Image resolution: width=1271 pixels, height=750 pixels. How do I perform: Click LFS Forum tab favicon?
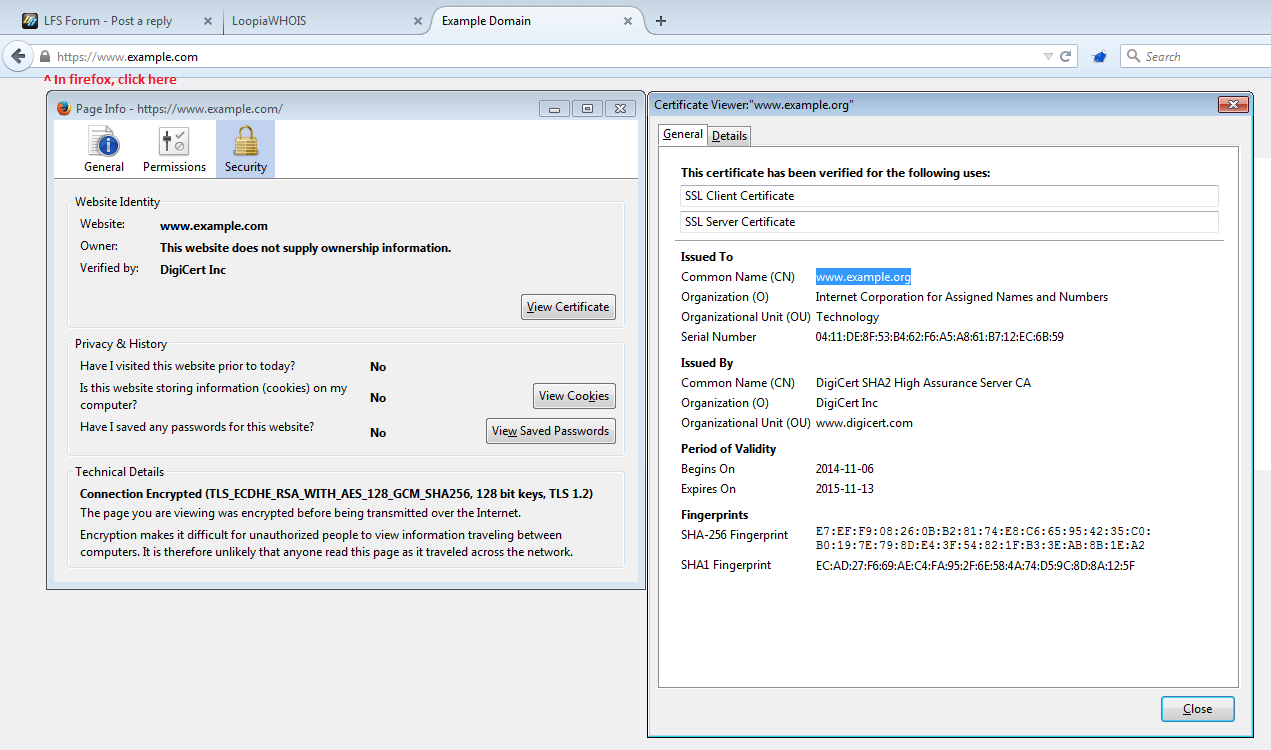[x=30, y=21]
